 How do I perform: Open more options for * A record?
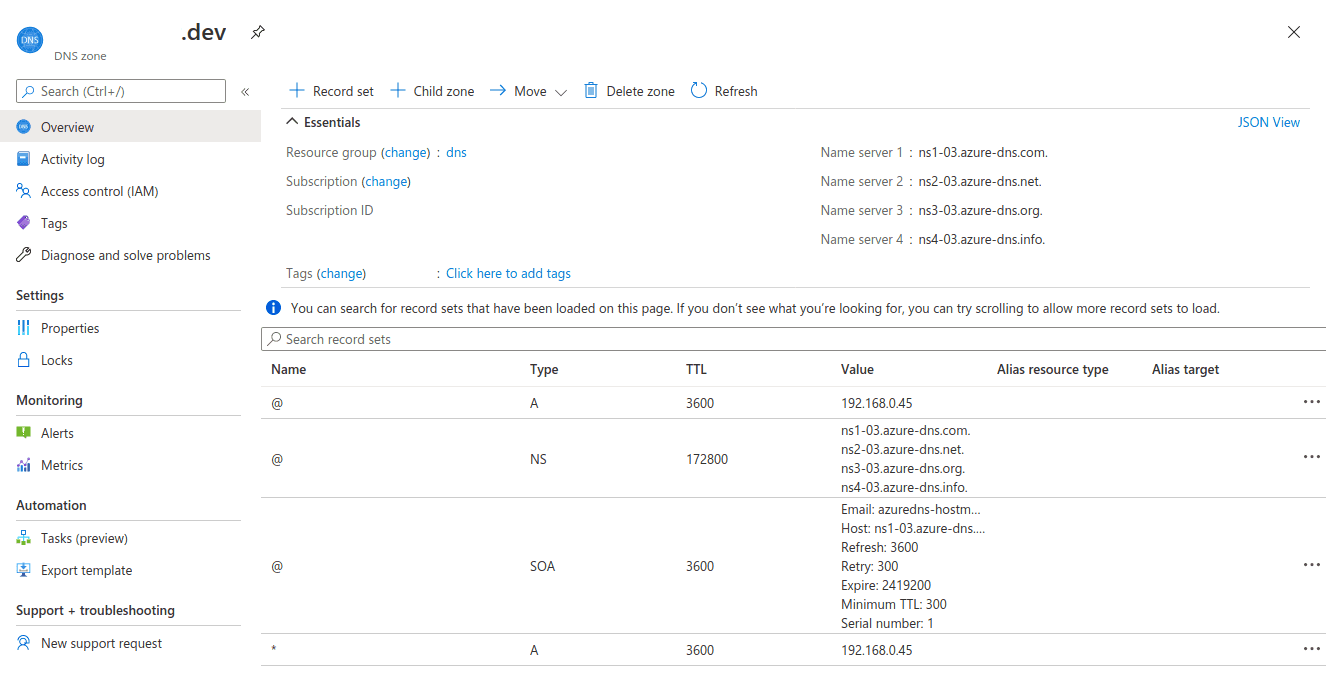click(x=1312, y=649)
